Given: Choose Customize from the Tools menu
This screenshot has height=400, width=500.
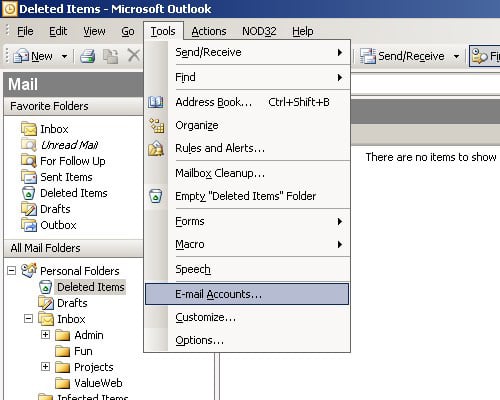Looking at the screenshot, I should (x=247, y=317).
